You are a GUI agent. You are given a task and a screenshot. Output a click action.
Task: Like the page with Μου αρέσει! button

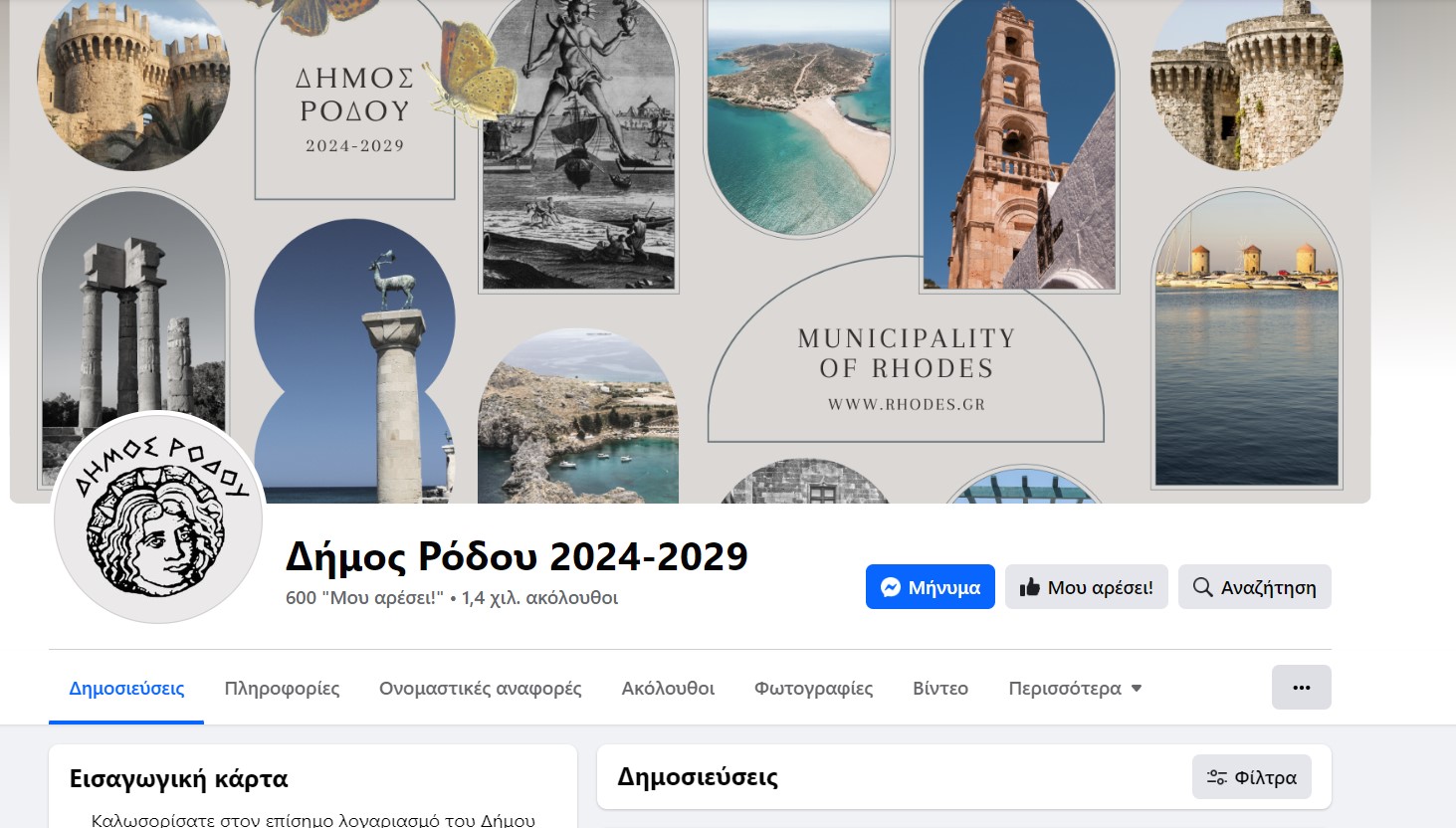pos(1087,587)
